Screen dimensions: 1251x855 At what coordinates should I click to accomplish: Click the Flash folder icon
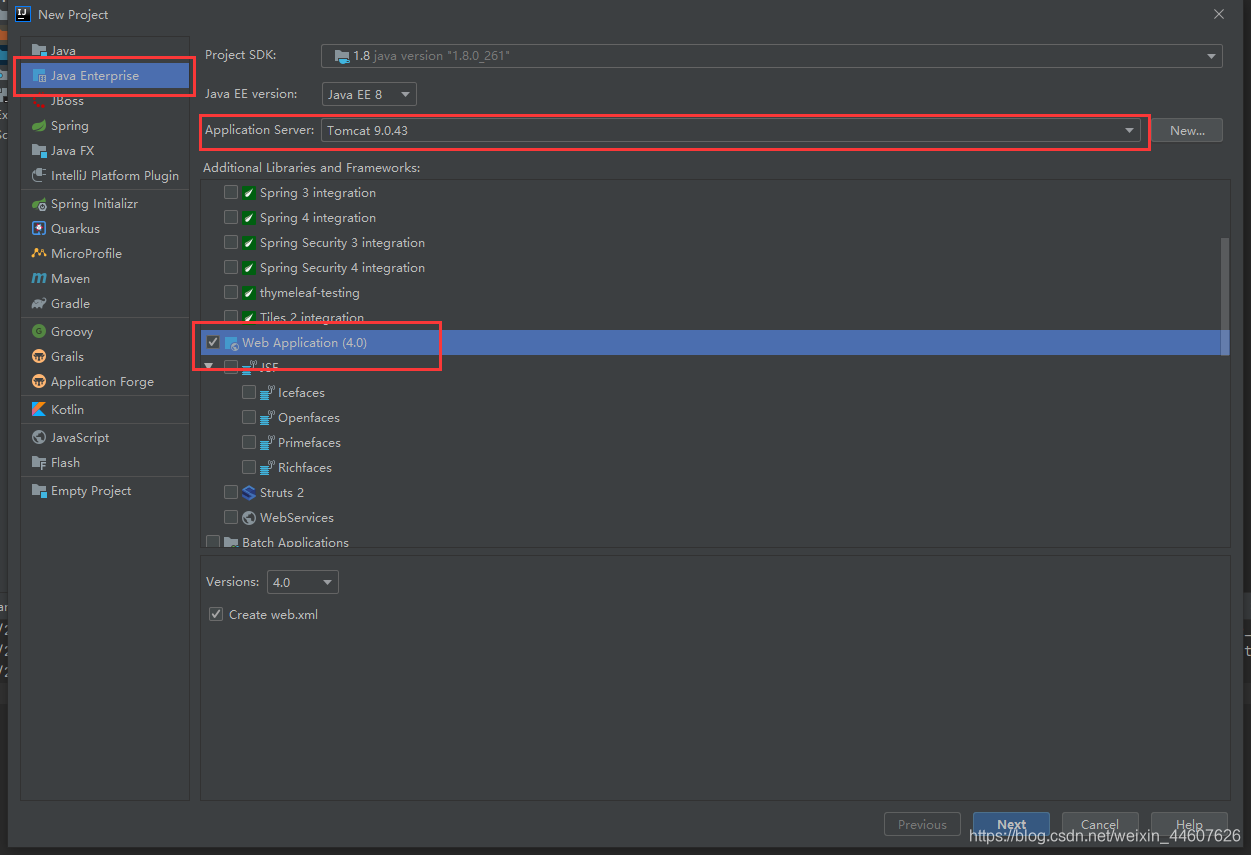click(x=39, y=463)
